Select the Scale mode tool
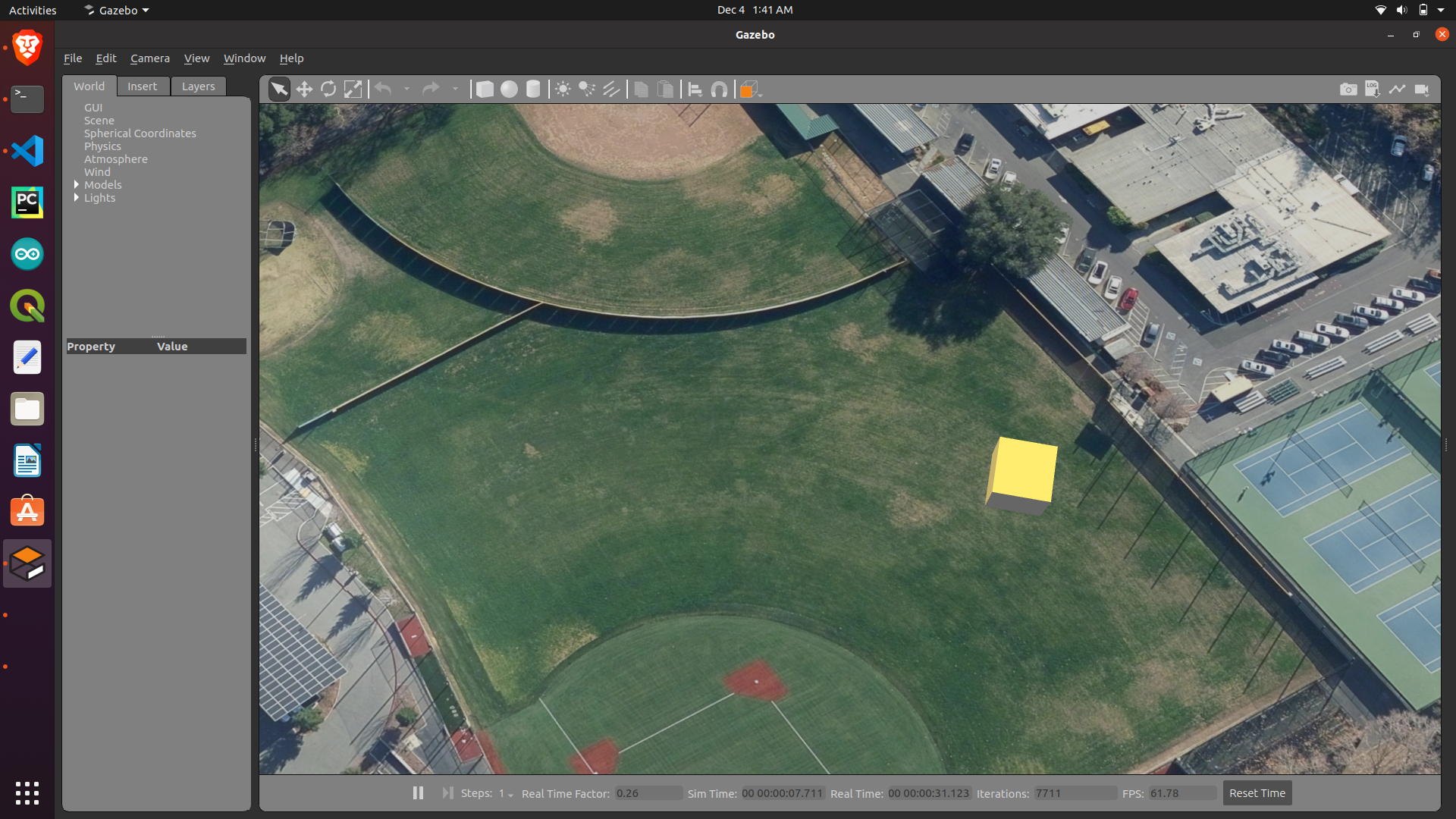 353,89
